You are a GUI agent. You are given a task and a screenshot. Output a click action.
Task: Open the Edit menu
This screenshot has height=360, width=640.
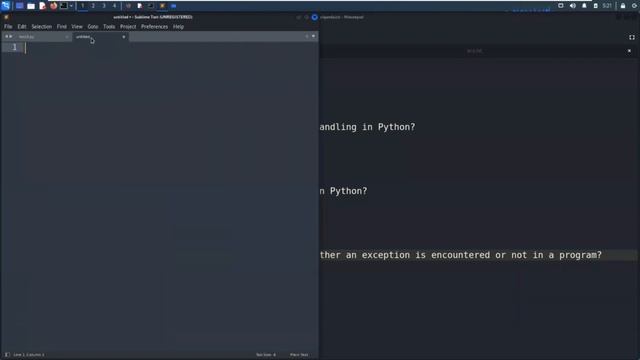coord(22,27)
